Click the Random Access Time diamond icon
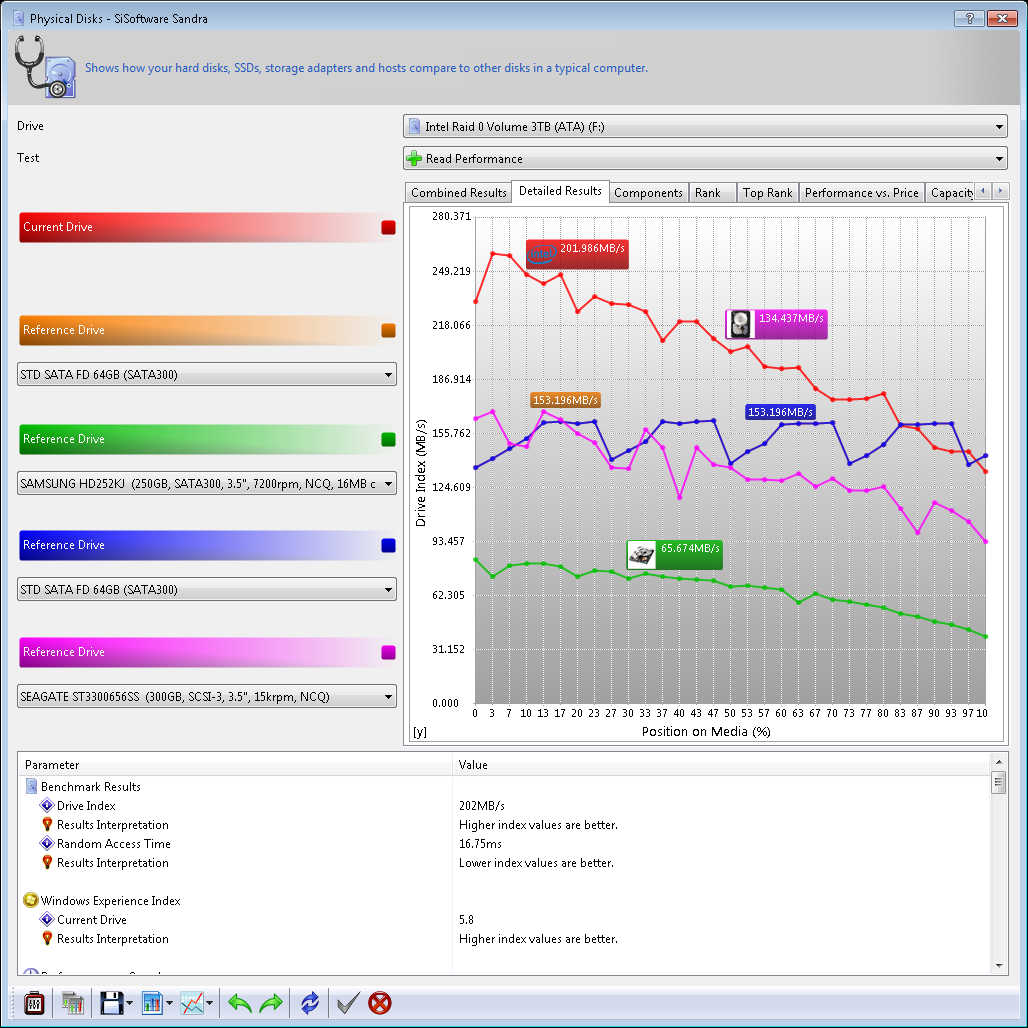 pyautogui.click(x=47, y=843)
